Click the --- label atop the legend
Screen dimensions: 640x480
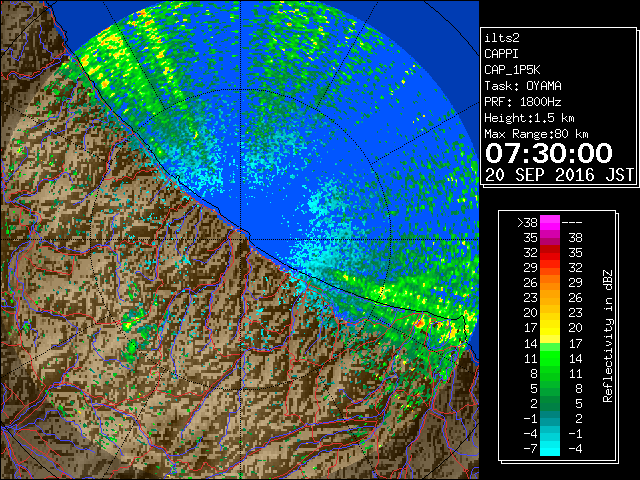[572, 223]
